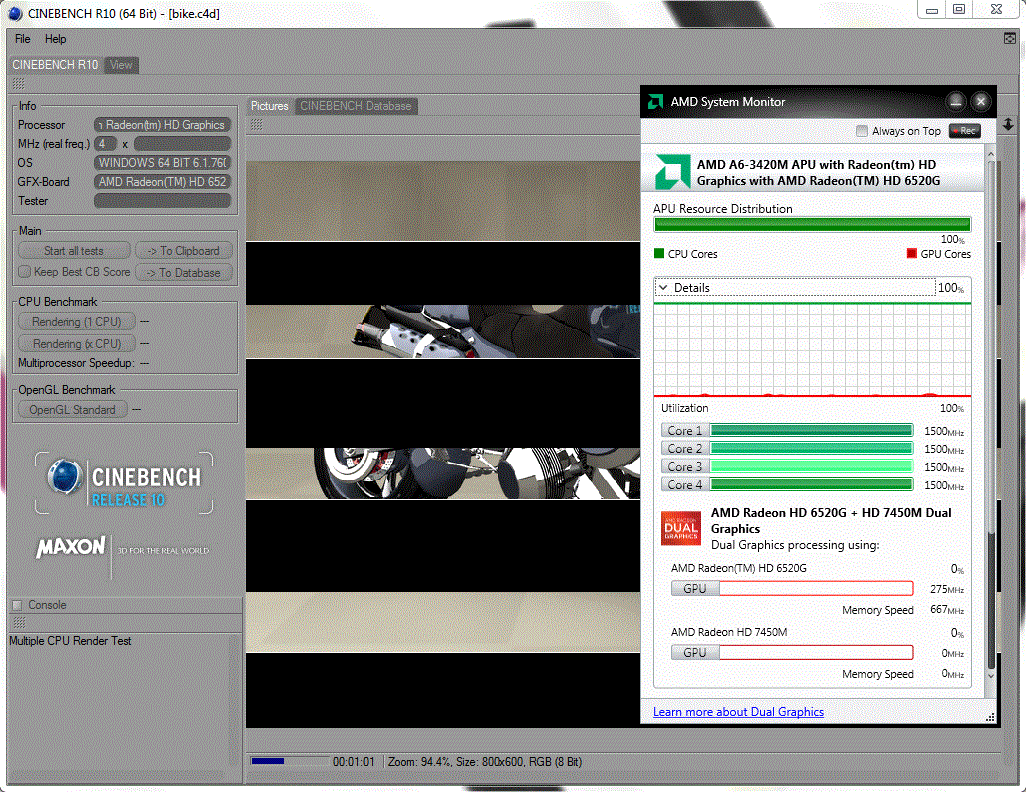The width and height of the screenshot is (1026, 792).
Task: Click the Core 2 label button
Action: point(684,448)
